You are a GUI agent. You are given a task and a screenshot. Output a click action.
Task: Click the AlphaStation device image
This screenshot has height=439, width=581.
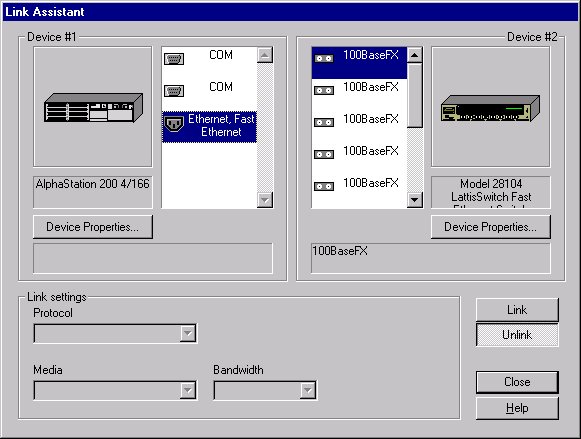[93, 107]
